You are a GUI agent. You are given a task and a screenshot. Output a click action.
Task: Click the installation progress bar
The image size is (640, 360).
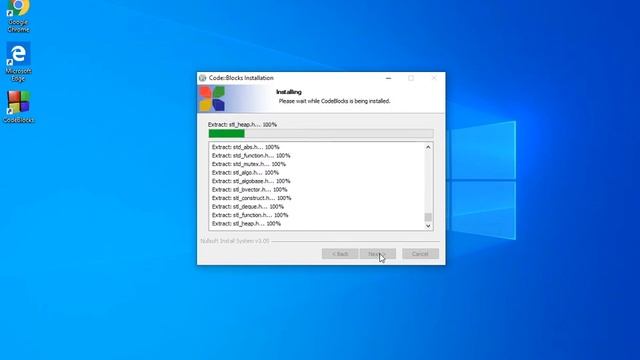(321, 133)
